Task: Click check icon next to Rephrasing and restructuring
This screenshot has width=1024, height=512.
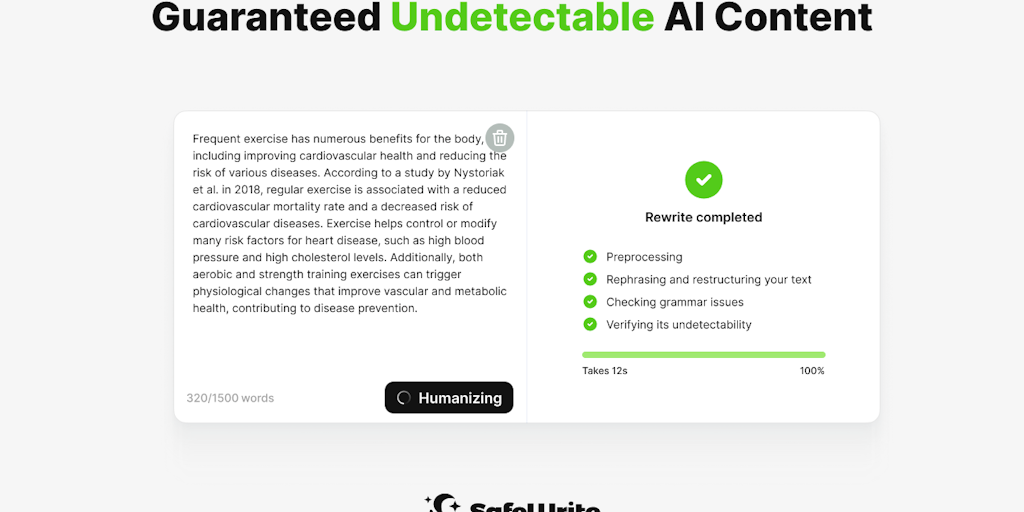Action: pyautogui.click(x=590, y=280)
